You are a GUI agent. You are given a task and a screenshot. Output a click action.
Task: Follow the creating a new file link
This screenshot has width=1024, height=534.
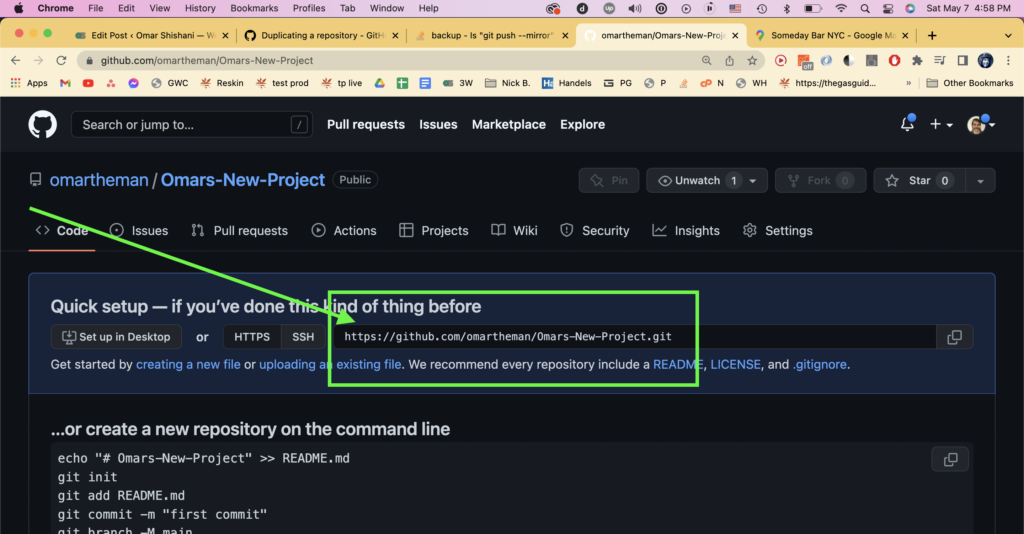[188, 365]
